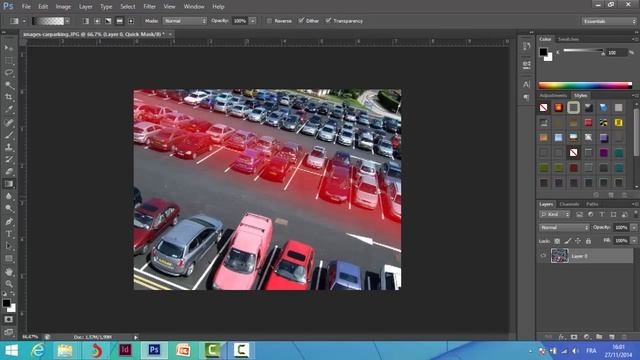Select the History Brush tool
The height and width of the screenshot is (360, 640).
(9, 159)
